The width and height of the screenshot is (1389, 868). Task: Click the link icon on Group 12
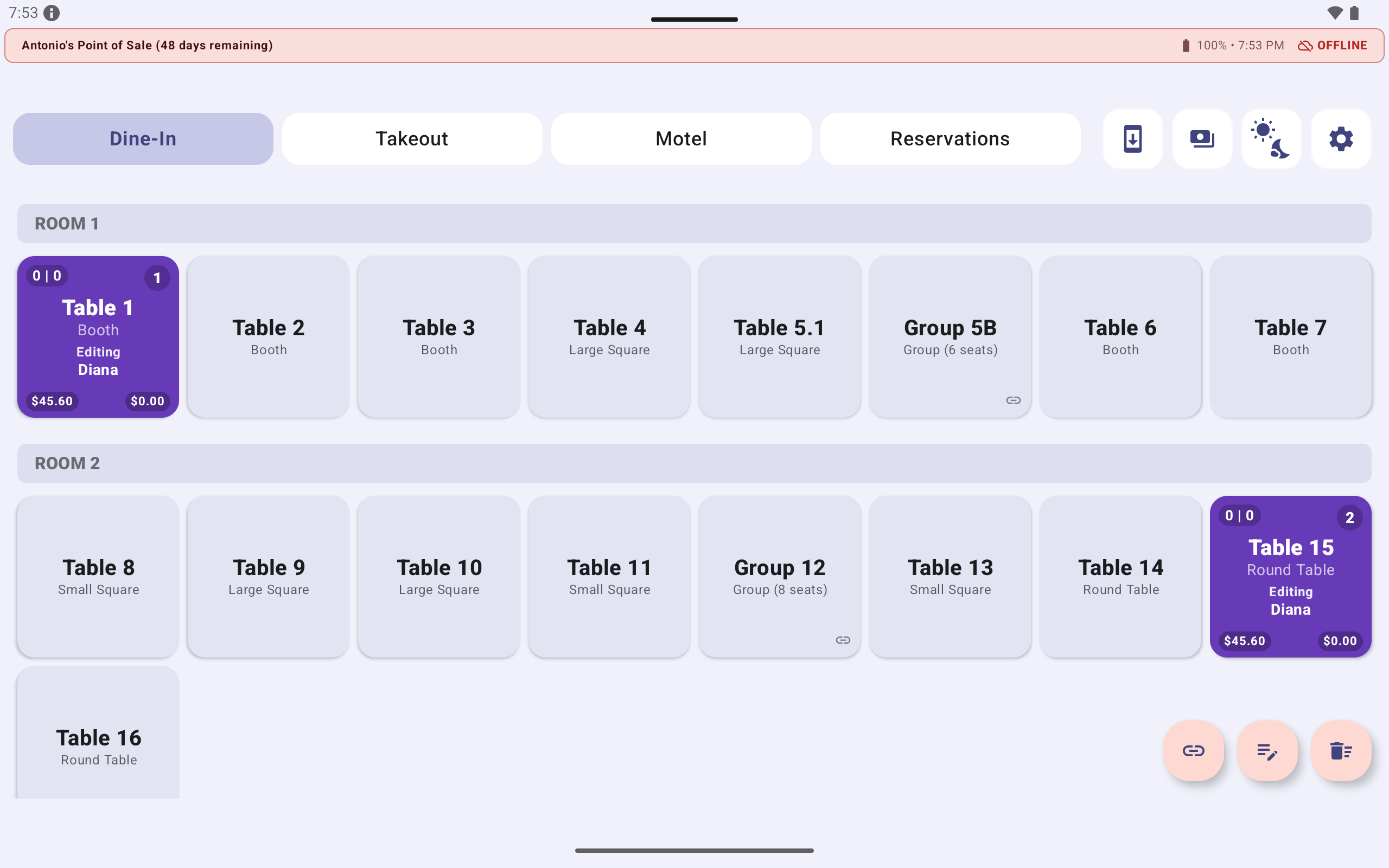[843, 640]
